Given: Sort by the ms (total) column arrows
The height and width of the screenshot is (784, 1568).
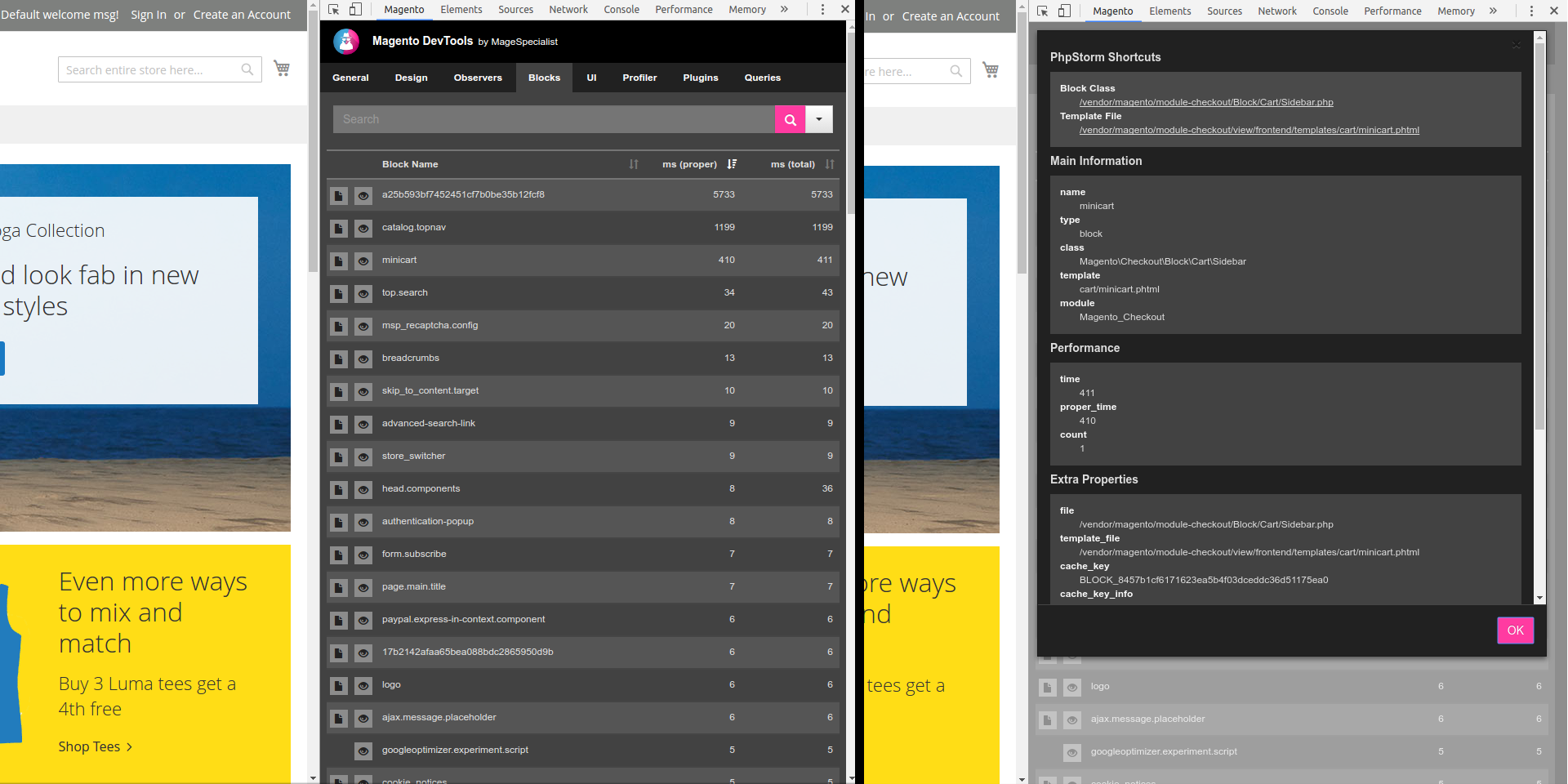Looking at the screenshot, I should point(830,164).
